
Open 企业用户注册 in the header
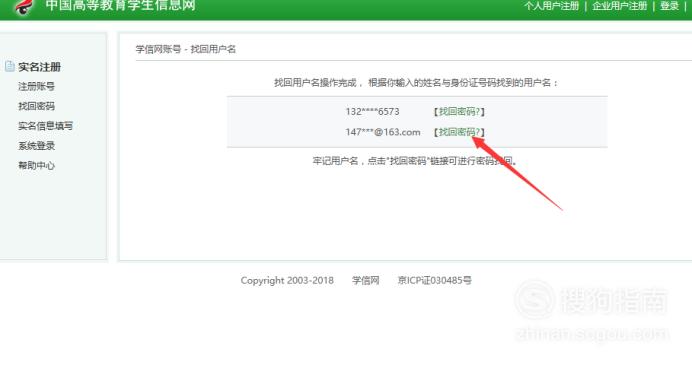pos(620,6)
